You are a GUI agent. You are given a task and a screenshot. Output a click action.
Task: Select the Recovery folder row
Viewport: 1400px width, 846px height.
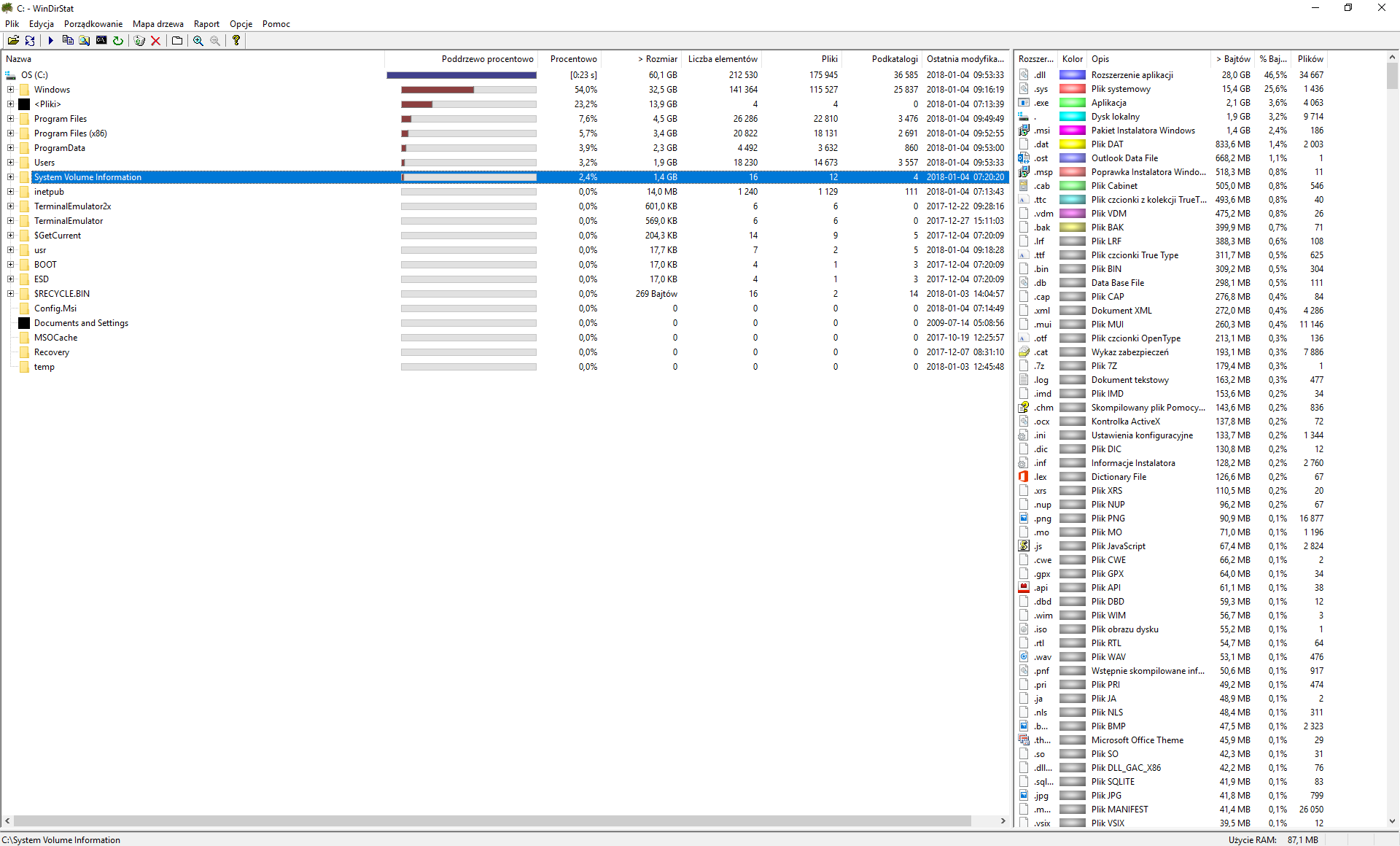point(505,352)
